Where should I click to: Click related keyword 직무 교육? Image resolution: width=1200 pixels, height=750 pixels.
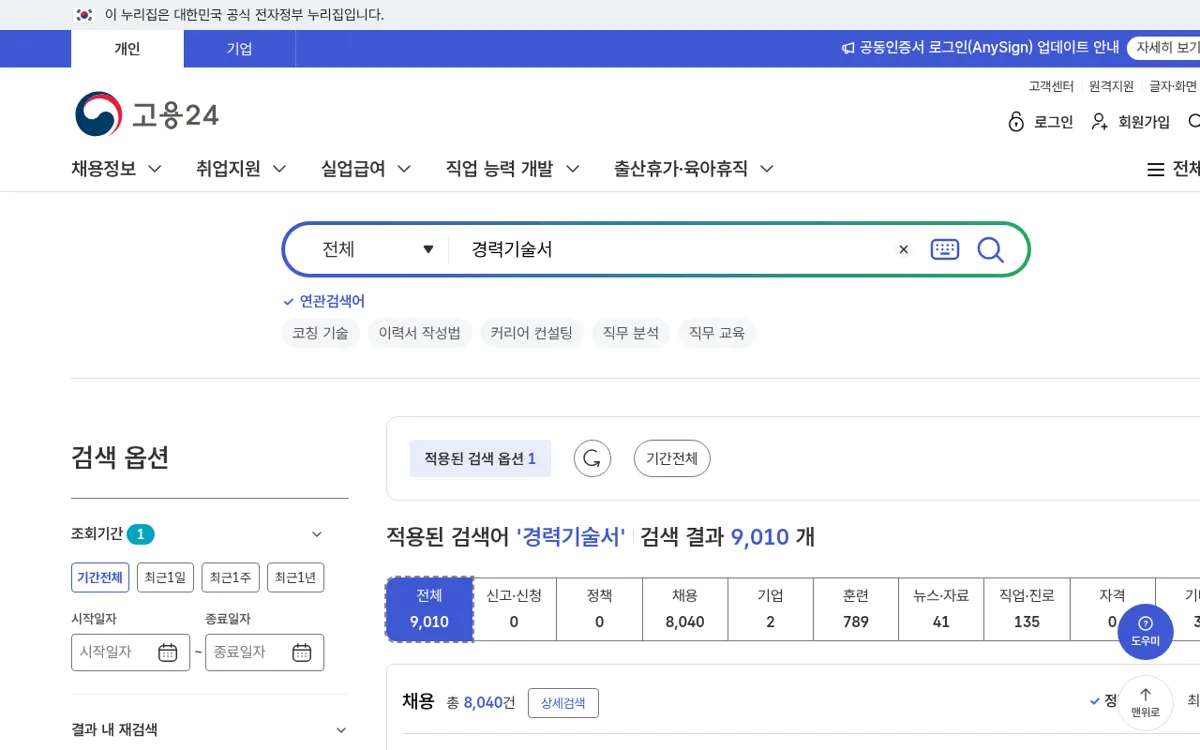[717, 333]
